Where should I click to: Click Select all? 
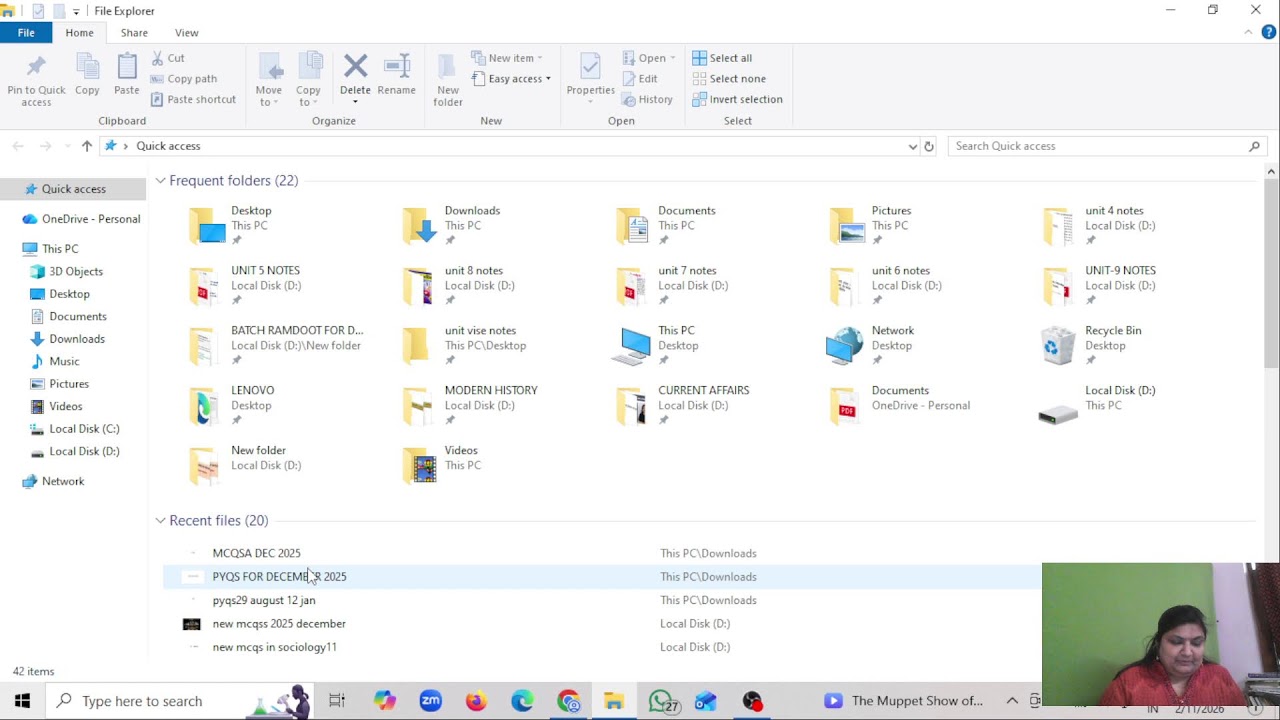tap(722, 58)
